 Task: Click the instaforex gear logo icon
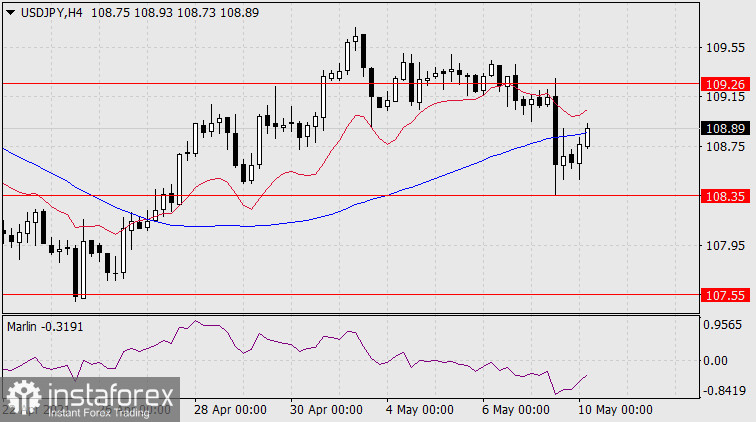[22, 394]
